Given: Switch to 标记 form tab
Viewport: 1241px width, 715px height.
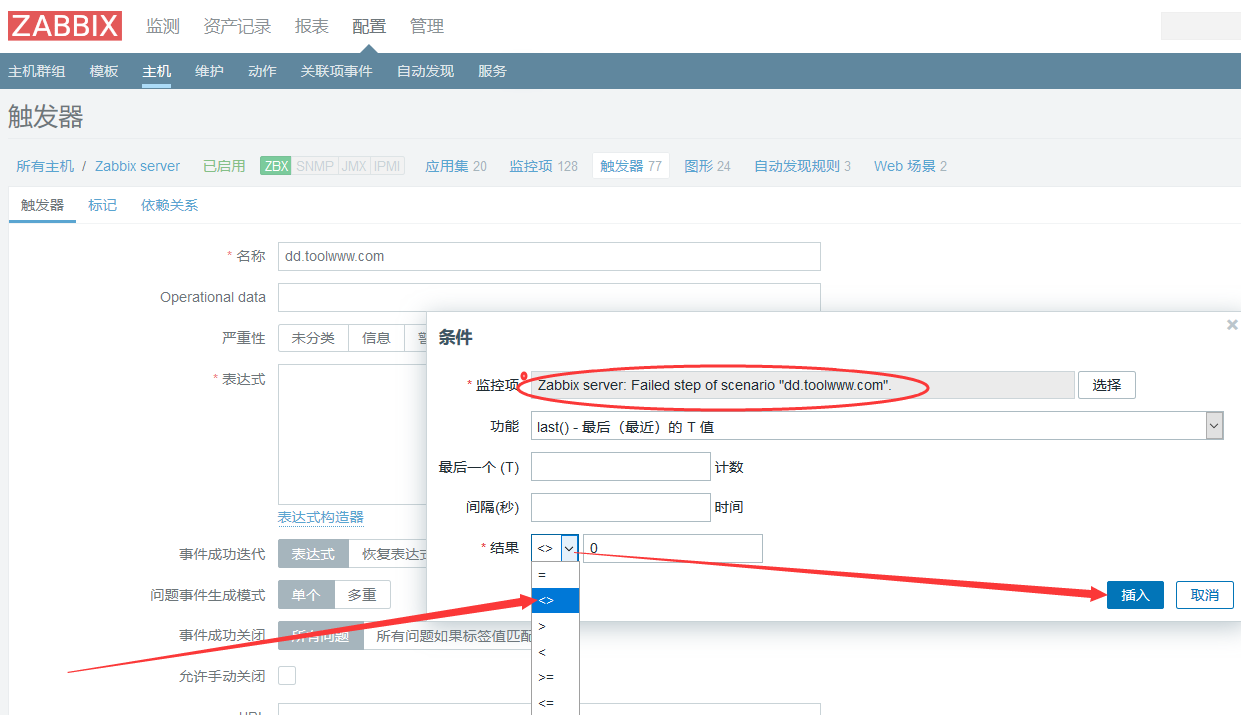Looking at the screenshot, I should point(102,205).
